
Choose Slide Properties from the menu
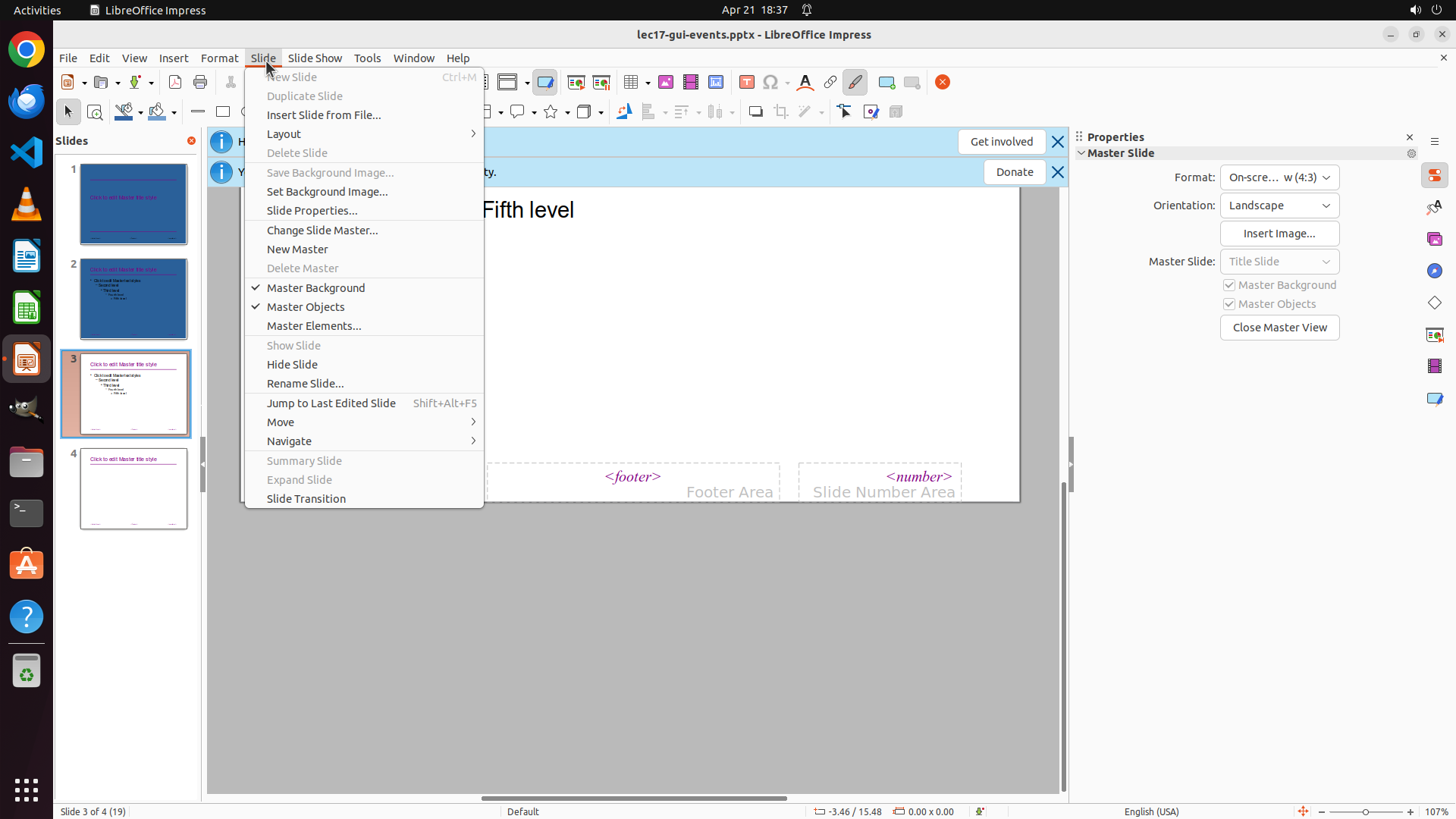point(312,211)
